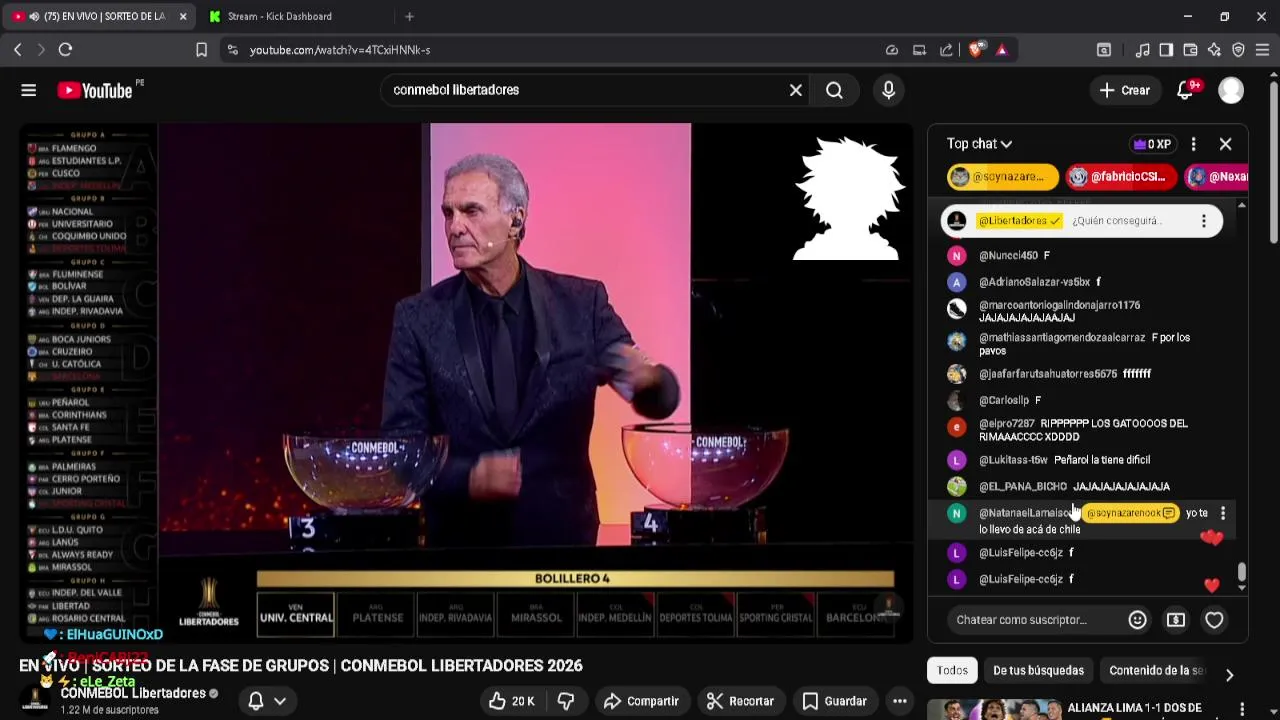Click the 0 XP crown badge
This screenshot has height=720, width=1280.
pyautogui.click(x=1152, y=144)
